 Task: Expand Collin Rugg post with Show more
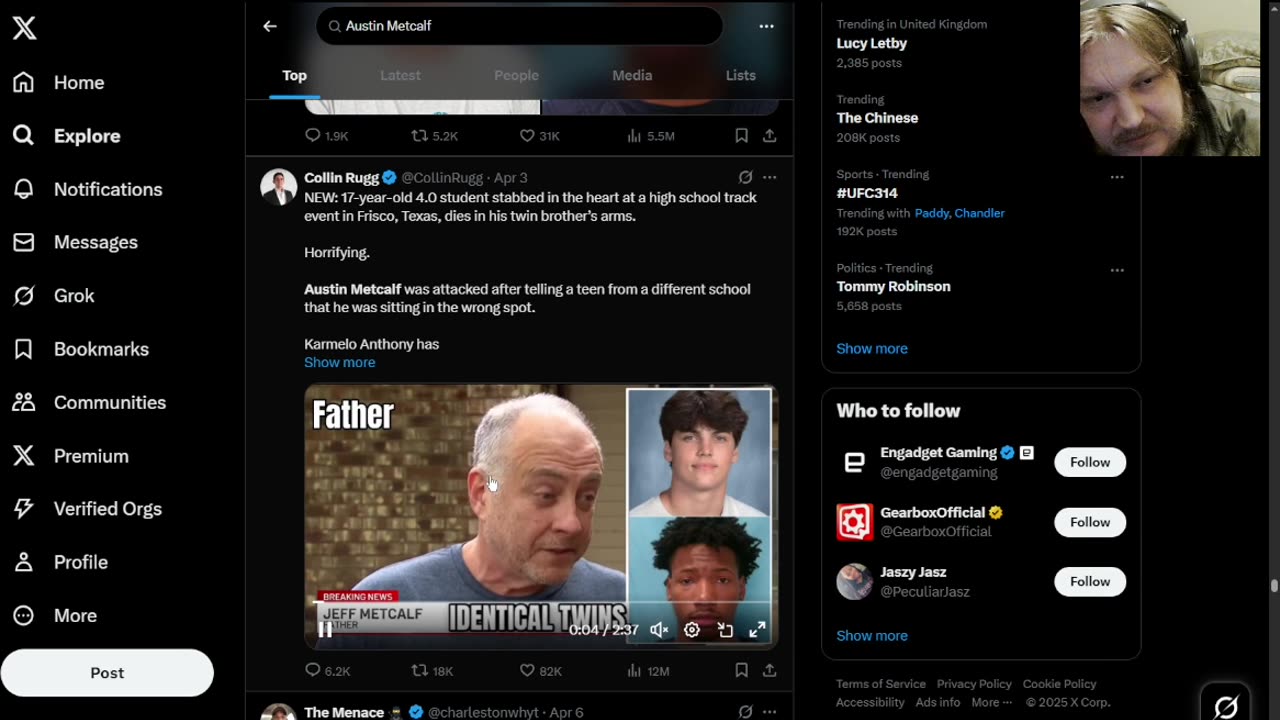339,363
